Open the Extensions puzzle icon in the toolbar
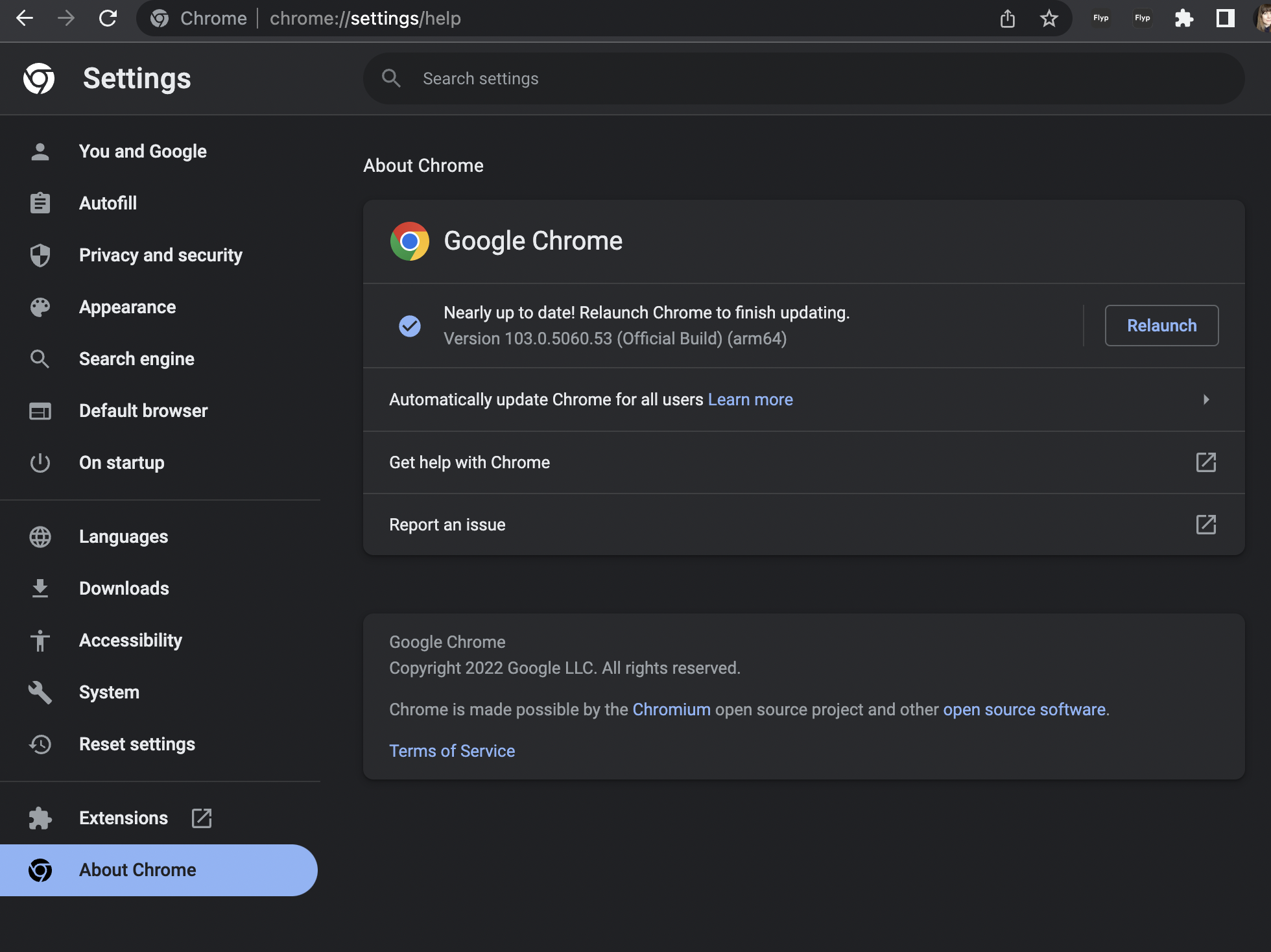The image size is (1271, 952). pyautogui.click(x=1183, y=18)
